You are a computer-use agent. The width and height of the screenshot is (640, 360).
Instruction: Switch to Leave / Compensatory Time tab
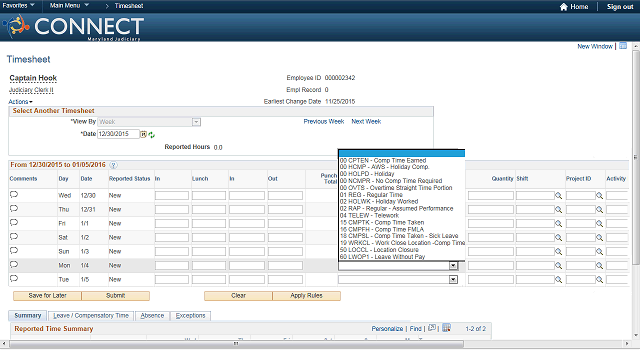point(91,316)
